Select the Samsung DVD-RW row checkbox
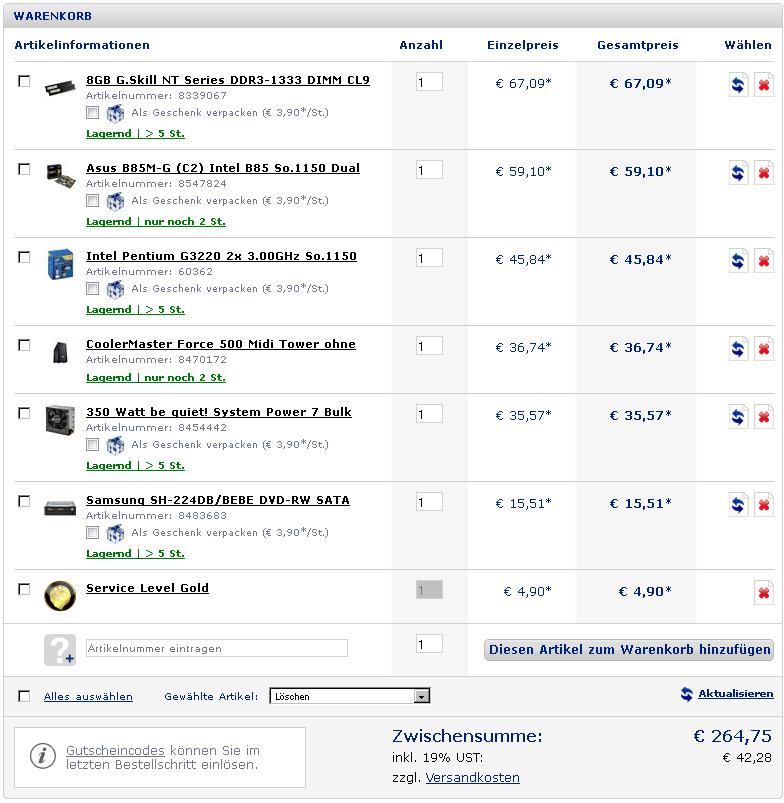 pos(24,501)
